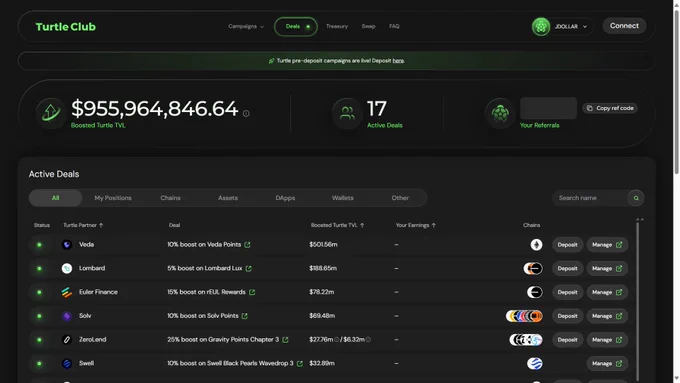Click Manage for Solv

(607, 316)
